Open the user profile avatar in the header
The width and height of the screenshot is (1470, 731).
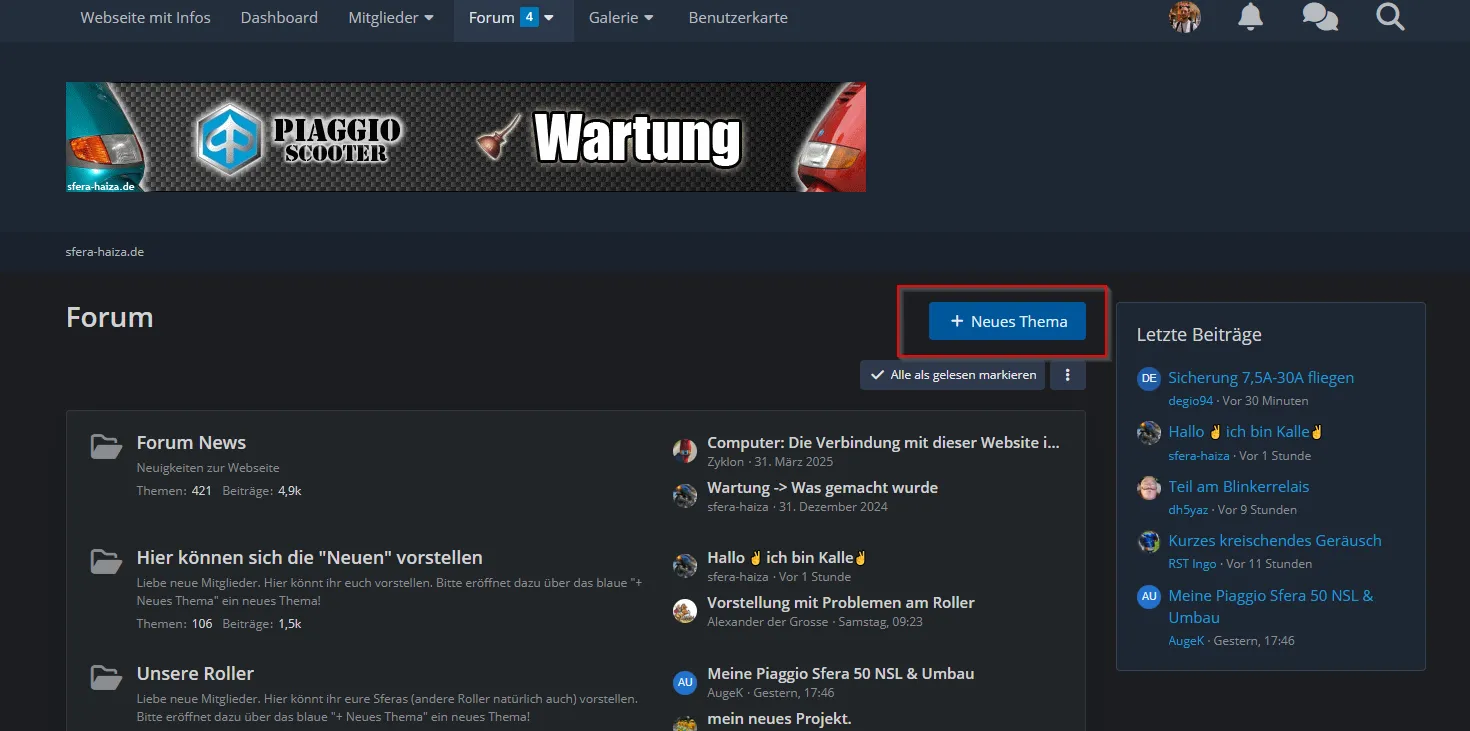pyautogui.click(x=1185, y=17)
